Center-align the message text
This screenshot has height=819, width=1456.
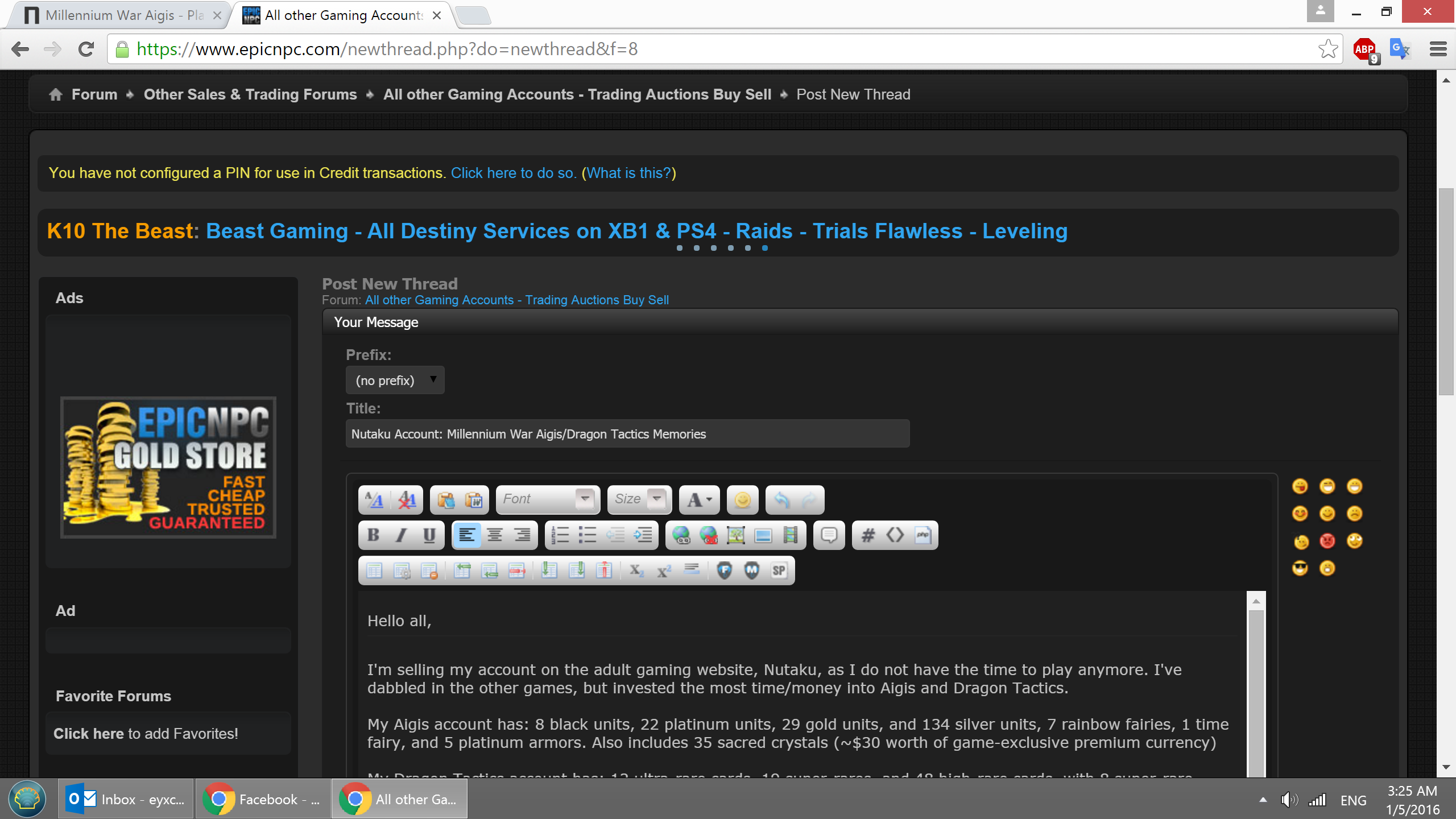coord(495,535)
